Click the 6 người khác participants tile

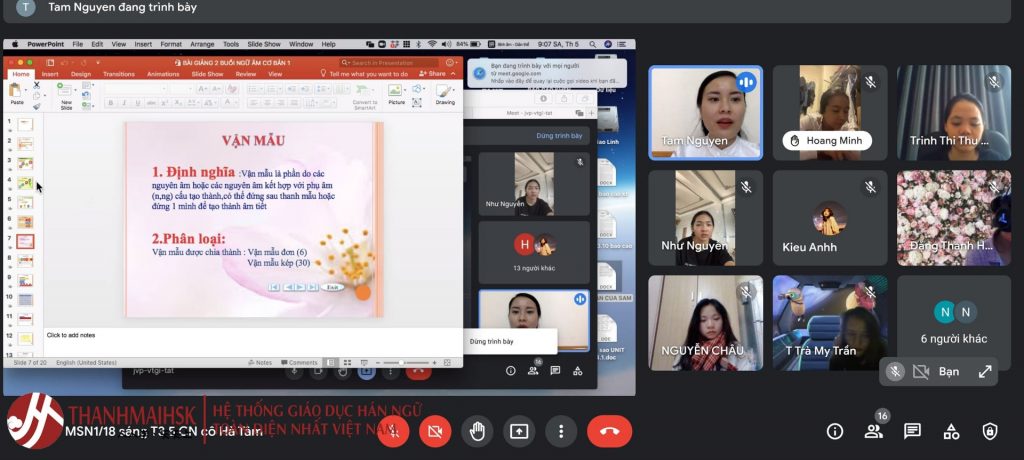pos(953,323)
